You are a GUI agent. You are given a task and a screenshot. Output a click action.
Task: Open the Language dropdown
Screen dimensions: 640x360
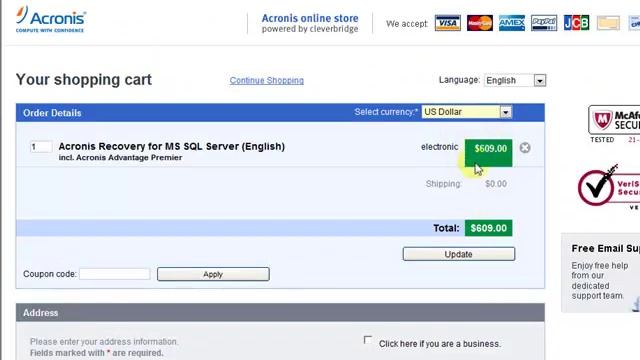[515, 80]
